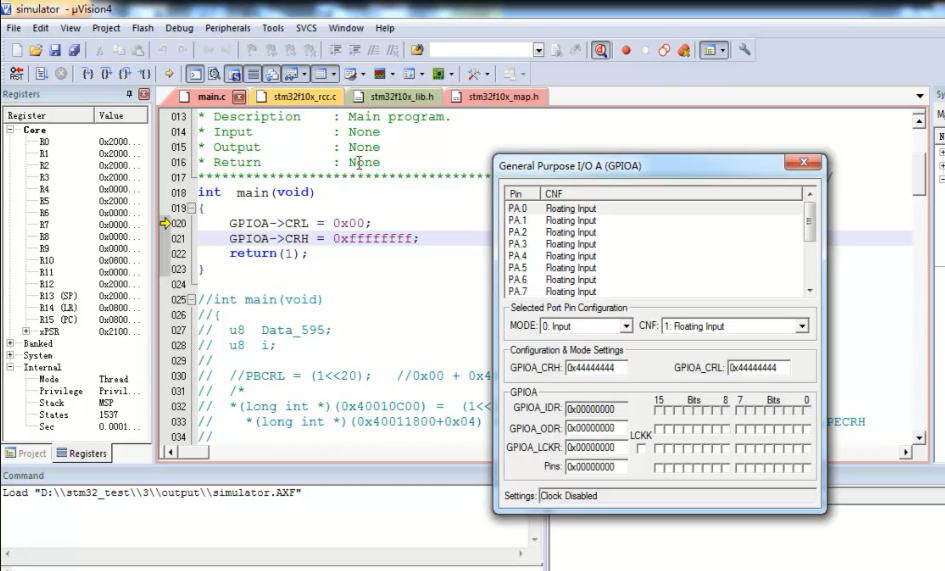Screen dimensions: 945x571
Task: Show next statement with yellow arrow icon
Action: tap(169, 74)
